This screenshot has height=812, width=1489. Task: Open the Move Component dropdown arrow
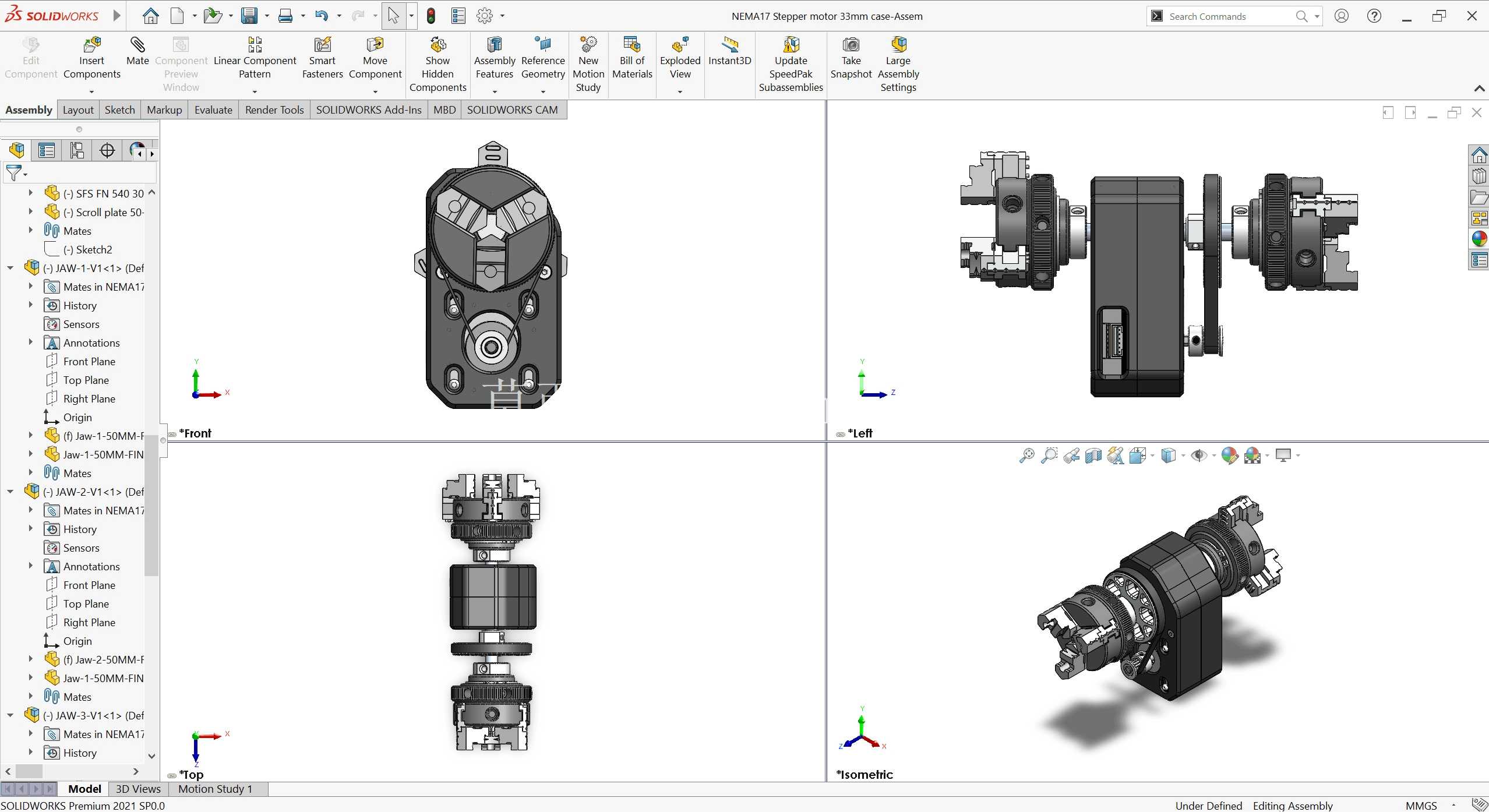(x=375, y=91)
